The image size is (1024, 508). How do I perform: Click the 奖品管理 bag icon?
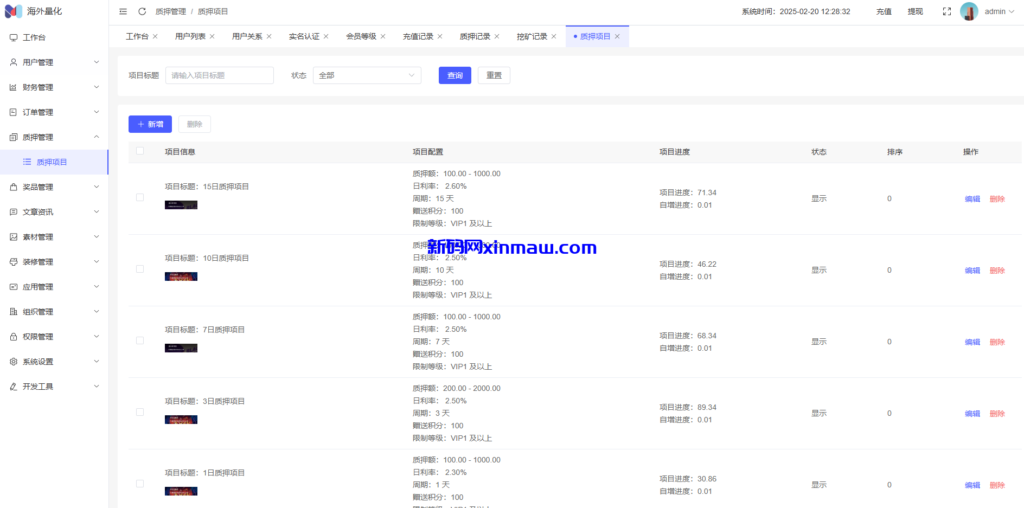pos(13,187)
